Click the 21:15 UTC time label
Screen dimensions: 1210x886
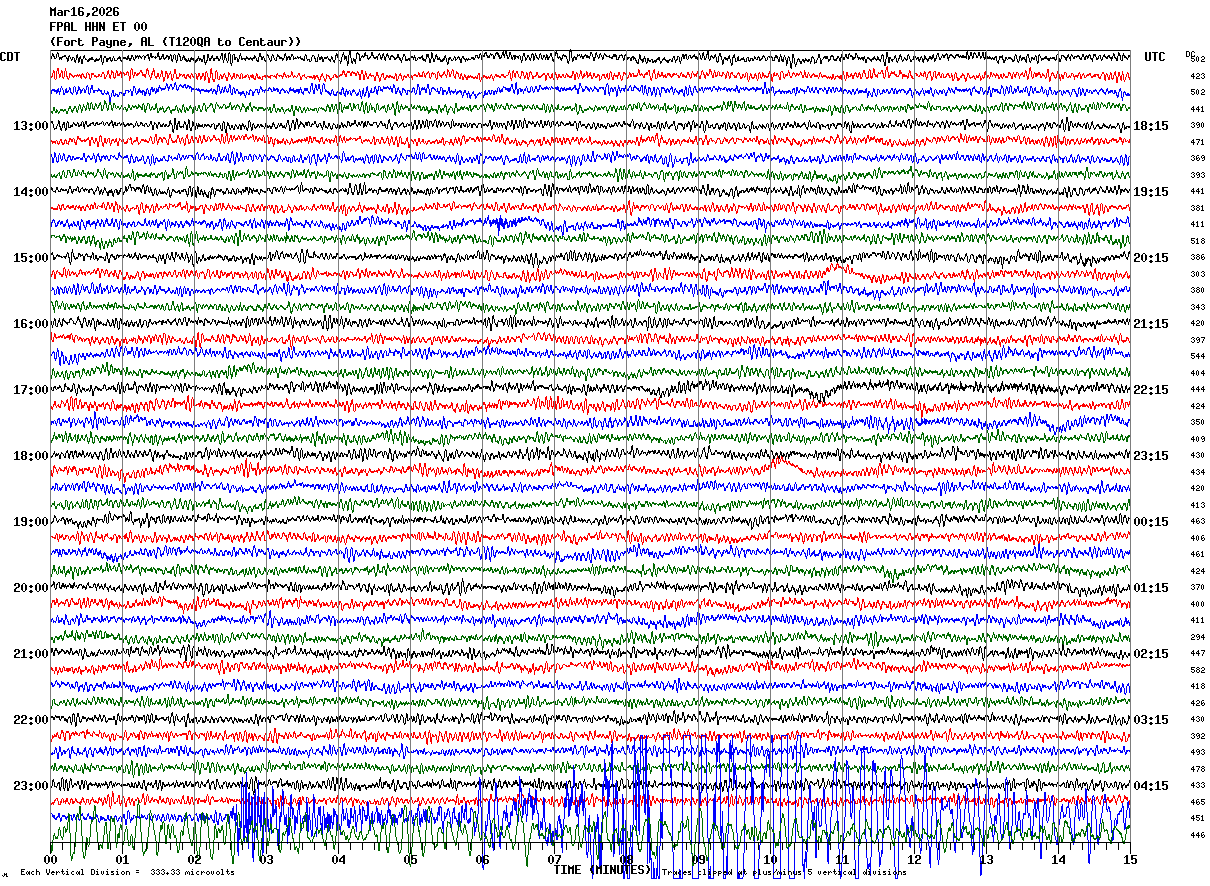(x=1151, y=324)
